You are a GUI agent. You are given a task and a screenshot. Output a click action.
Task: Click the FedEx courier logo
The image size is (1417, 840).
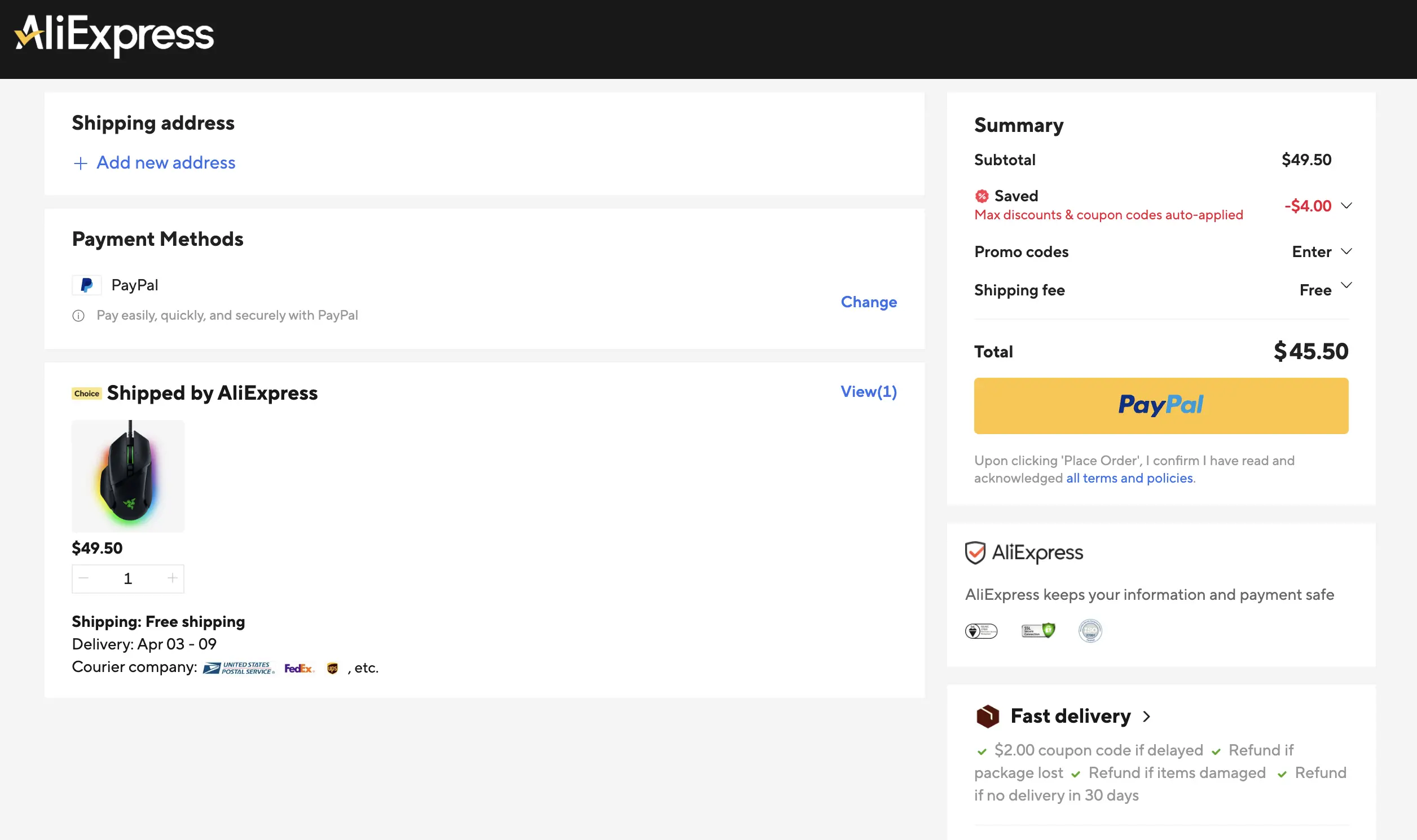[299, 669]
